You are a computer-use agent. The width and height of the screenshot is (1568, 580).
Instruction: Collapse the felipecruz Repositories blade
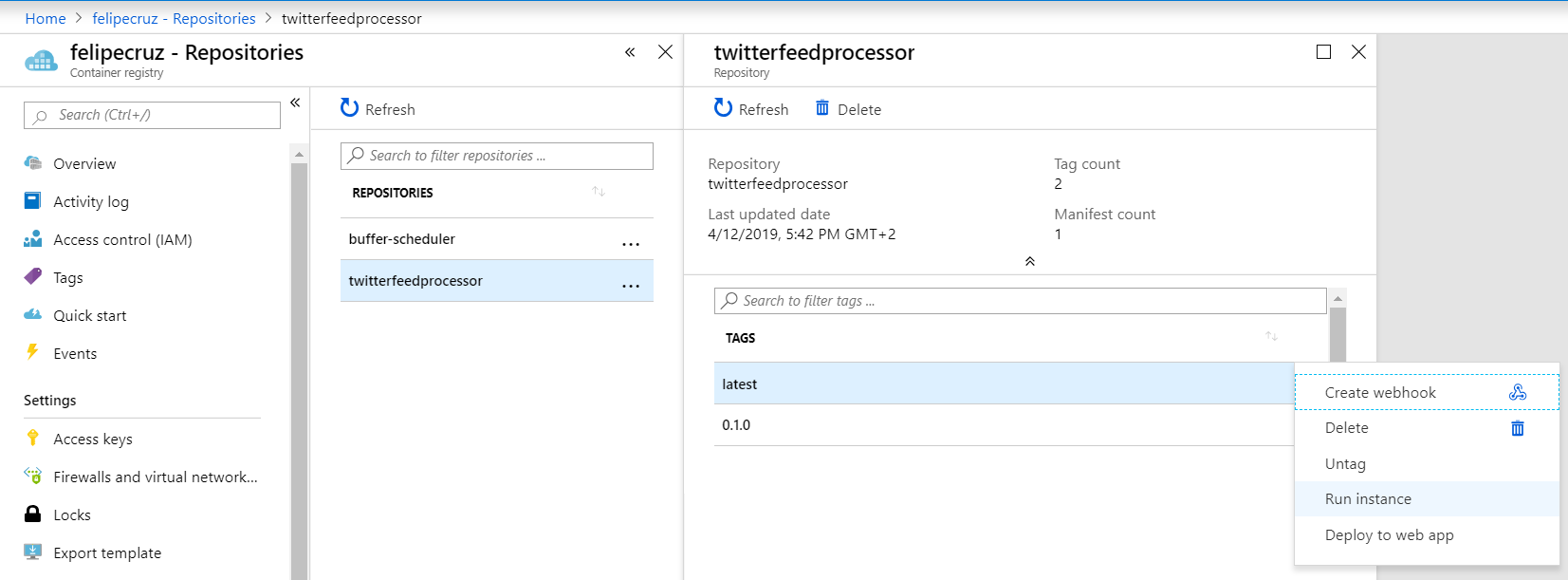point(630,52)
